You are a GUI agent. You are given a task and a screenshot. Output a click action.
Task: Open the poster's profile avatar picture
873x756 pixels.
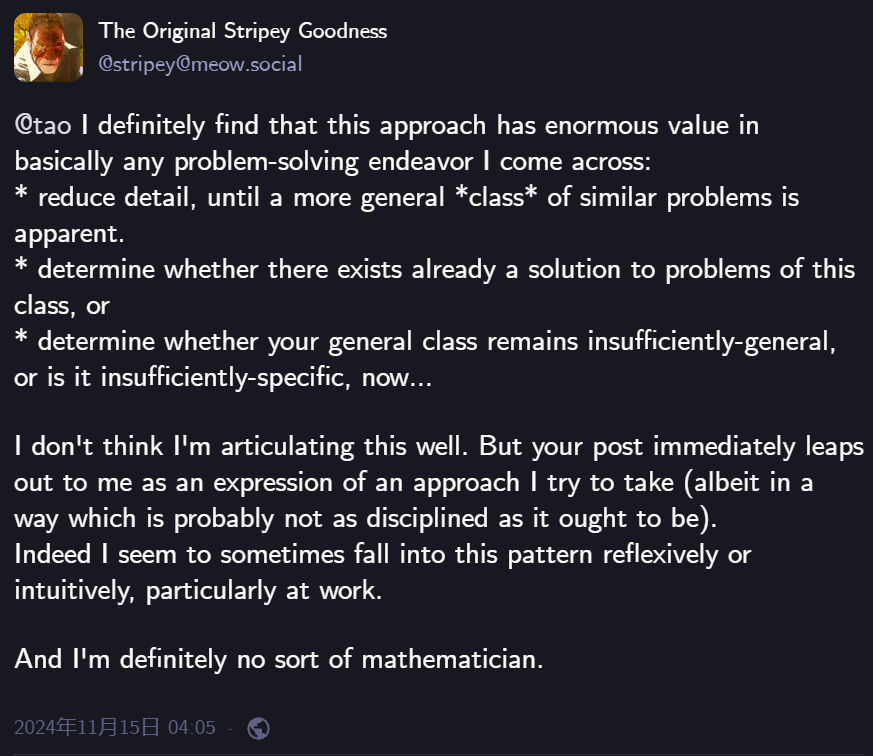48,47
